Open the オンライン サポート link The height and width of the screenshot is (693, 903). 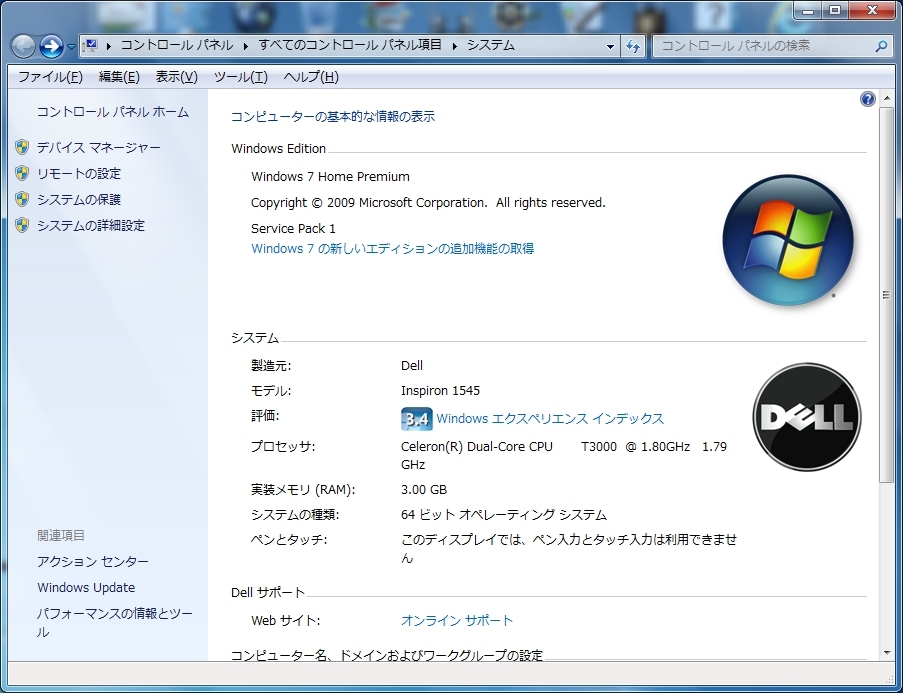click(x=457, y=621)
